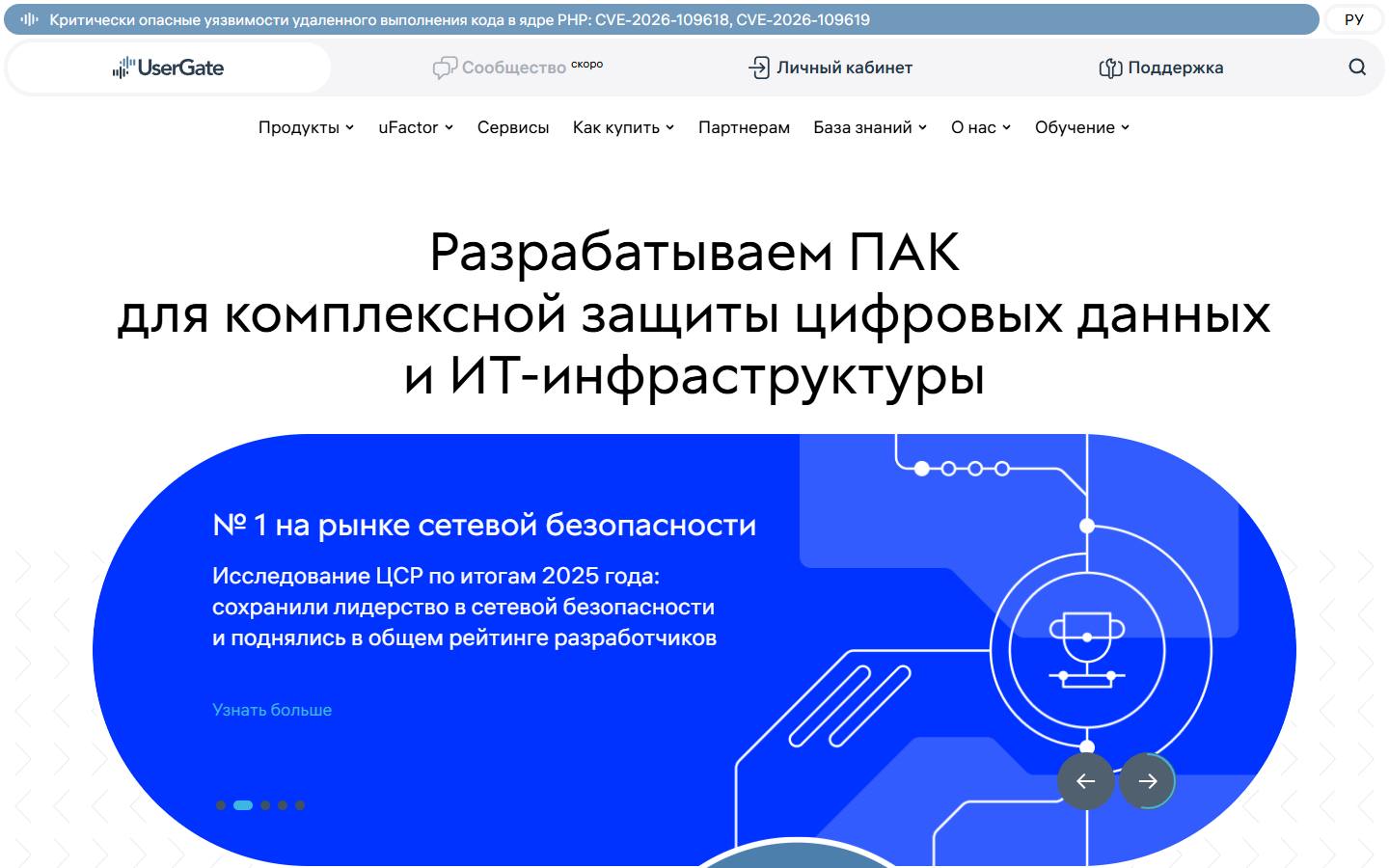Open the Обучение dropdown
Viewport: 1389px width, 868px height.
[x=1082, y=127]
